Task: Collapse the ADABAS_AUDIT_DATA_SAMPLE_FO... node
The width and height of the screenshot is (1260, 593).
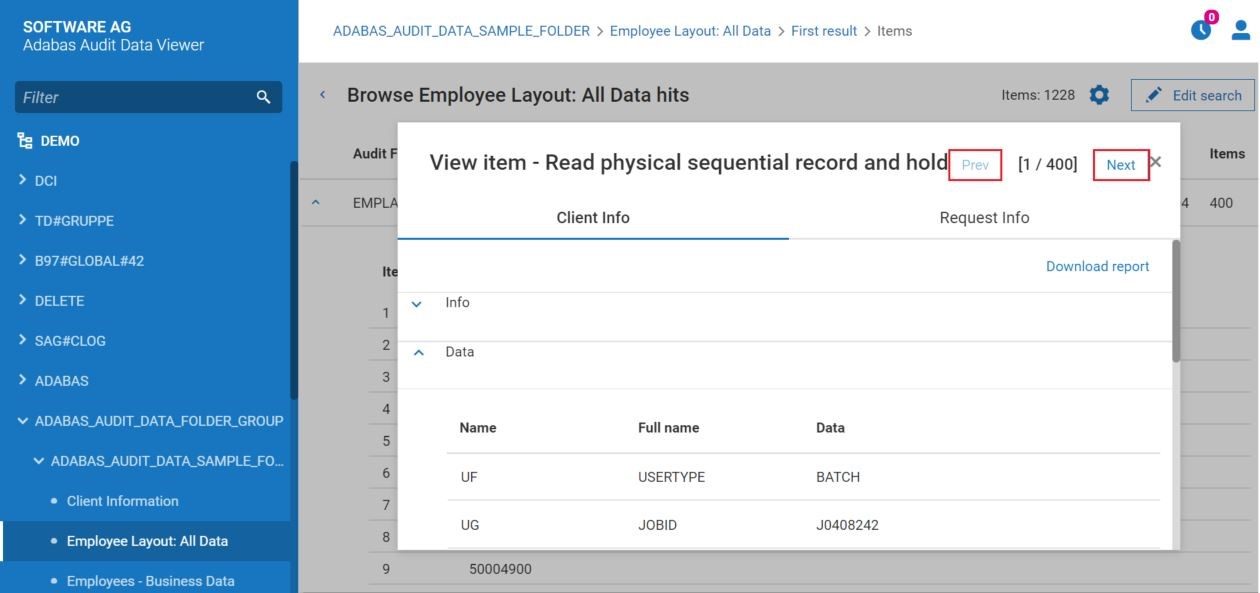Action: coord(39,461)
